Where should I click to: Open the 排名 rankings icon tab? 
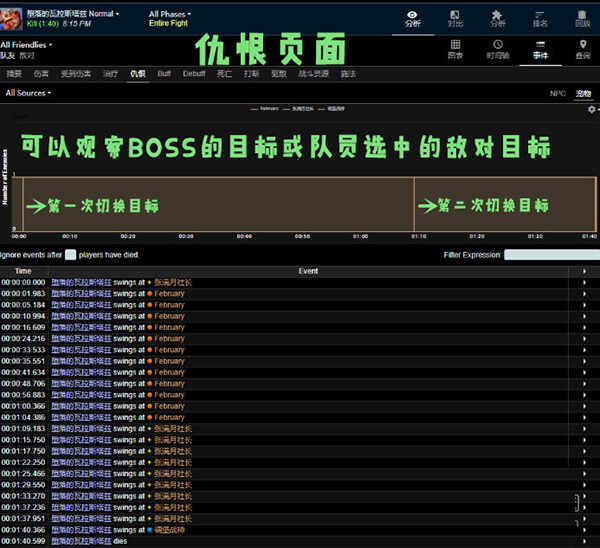click(x=540, y=19)
